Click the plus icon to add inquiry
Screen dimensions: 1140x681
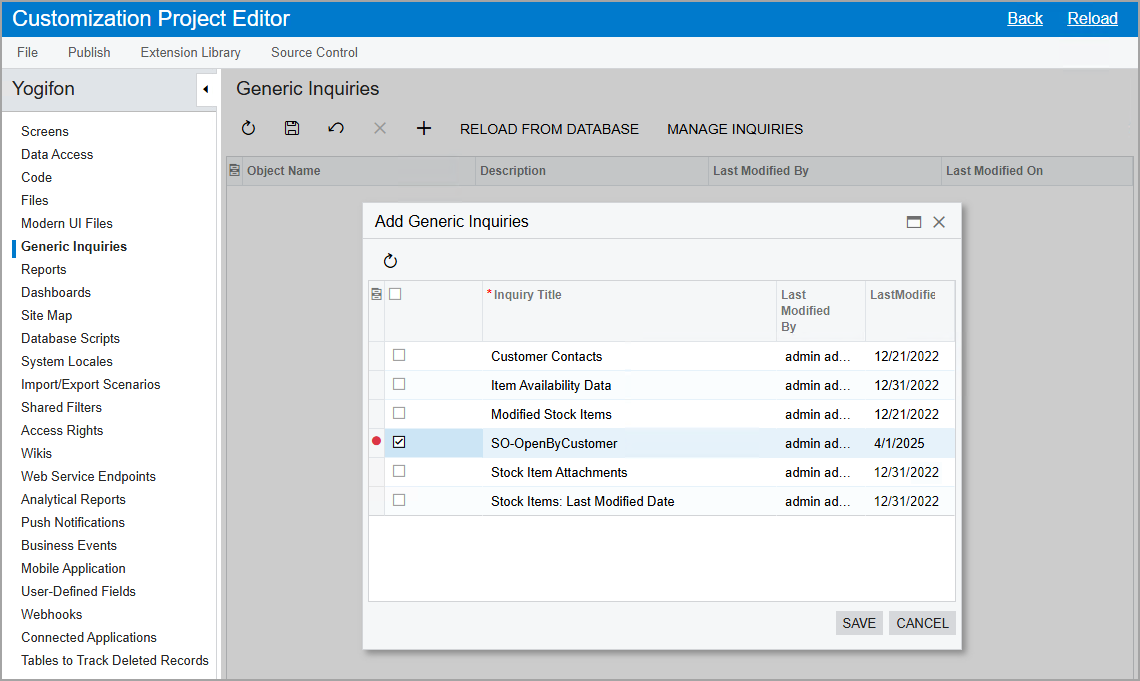(x=424, y=128)
